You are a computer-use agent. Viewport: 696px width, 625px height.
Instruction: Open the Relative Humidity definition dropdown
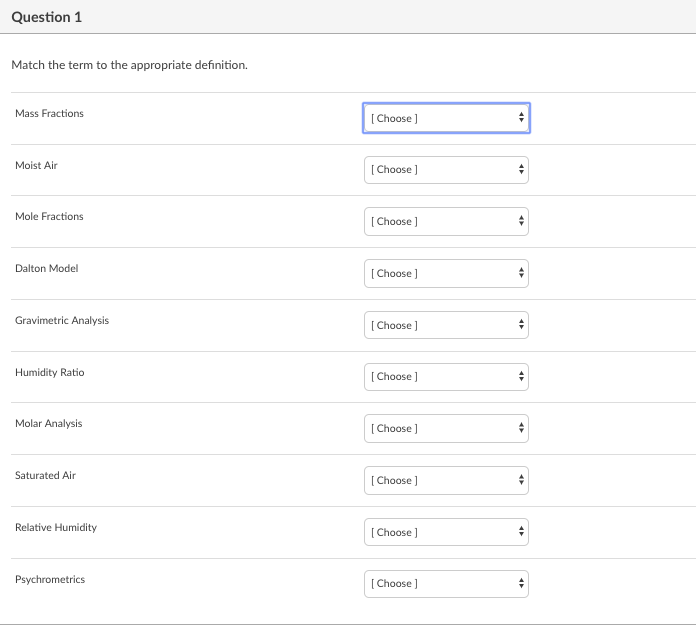click(x=446, y=532)
